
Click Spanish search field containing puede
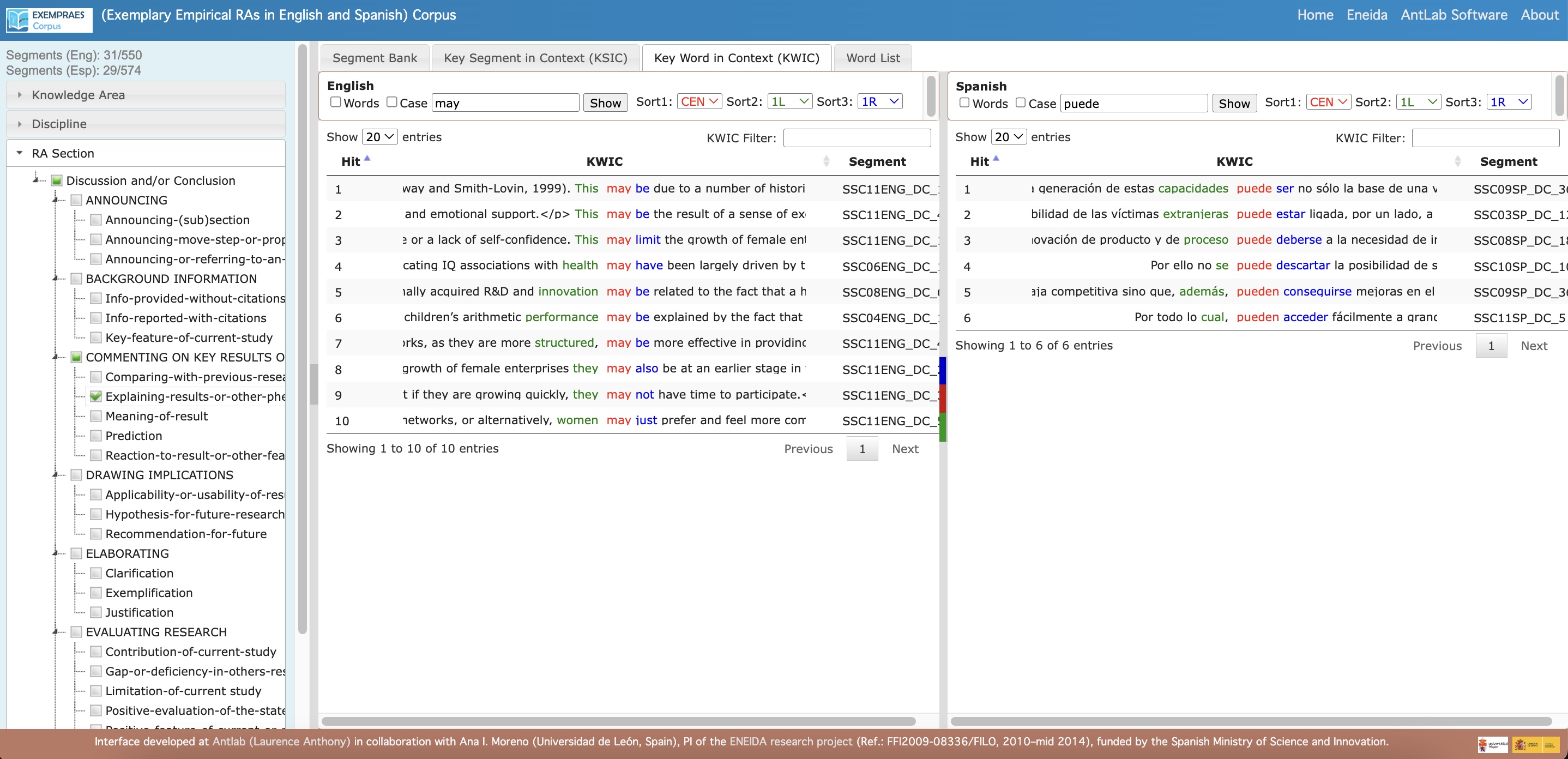1134,103
